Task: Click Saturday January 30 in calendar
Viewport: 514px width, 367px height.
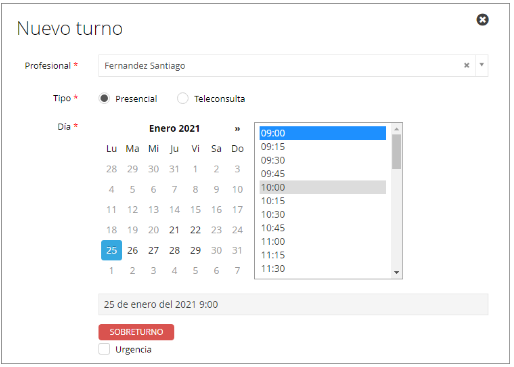Action: (216, 250)
